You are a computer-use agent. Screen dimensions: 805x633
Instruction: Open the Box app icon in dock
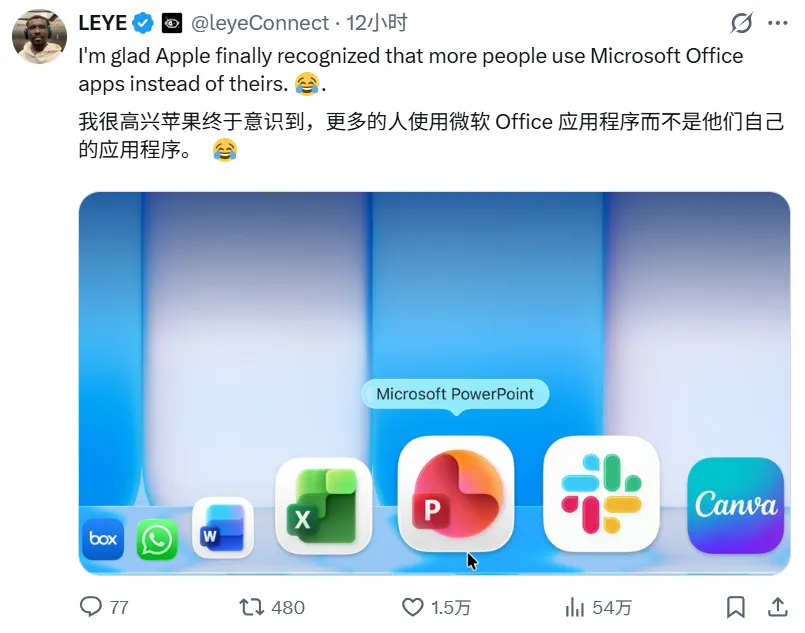(103, 539)
